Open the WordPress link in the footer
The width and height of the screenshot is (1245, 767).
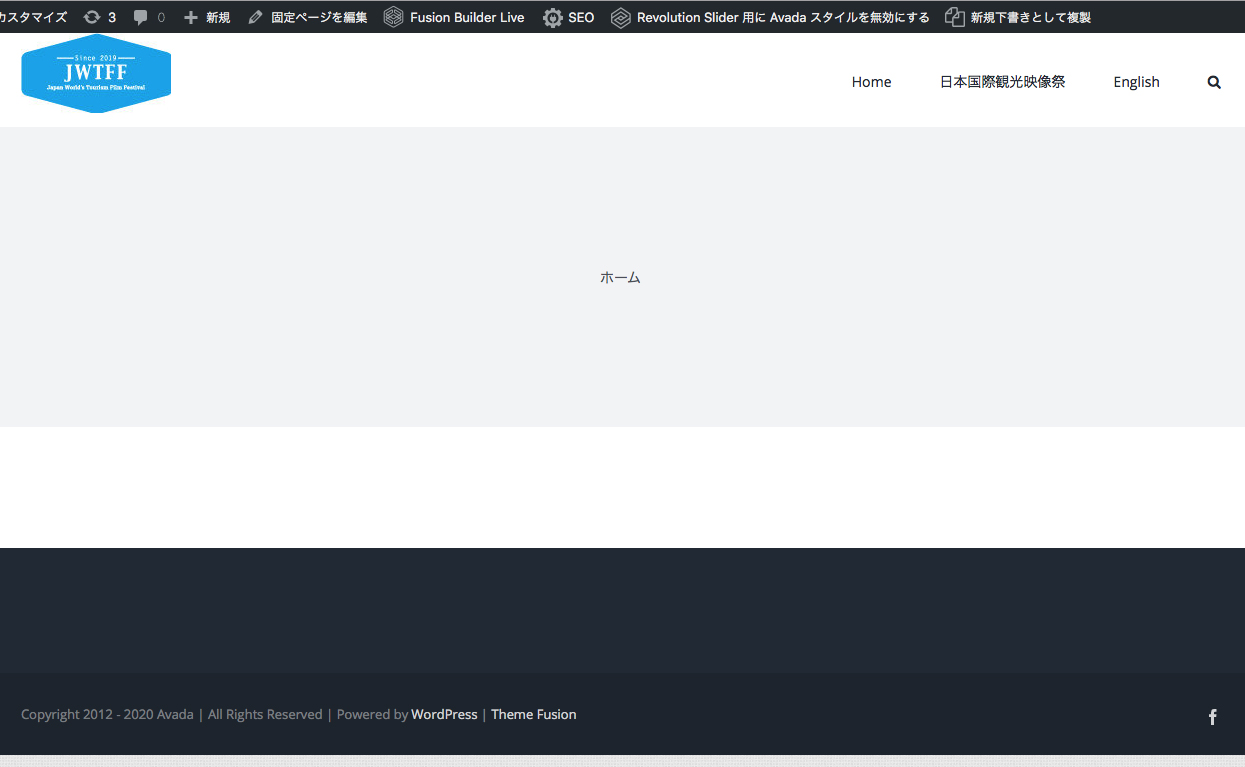pos(444,714)
